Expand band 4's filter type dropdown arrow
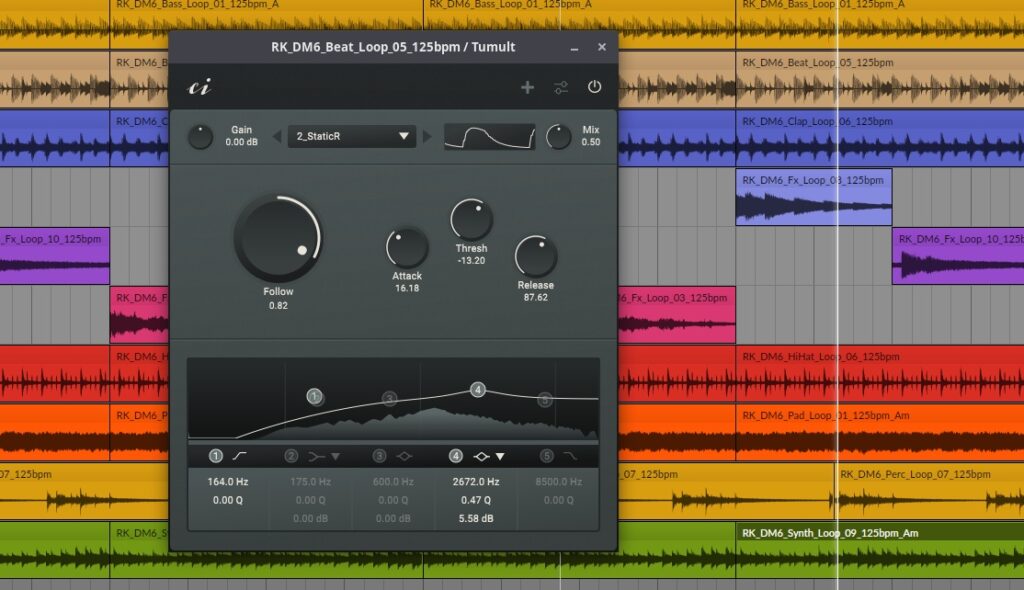Viewport: 1024px width, 590px height. tap(498, 455)
